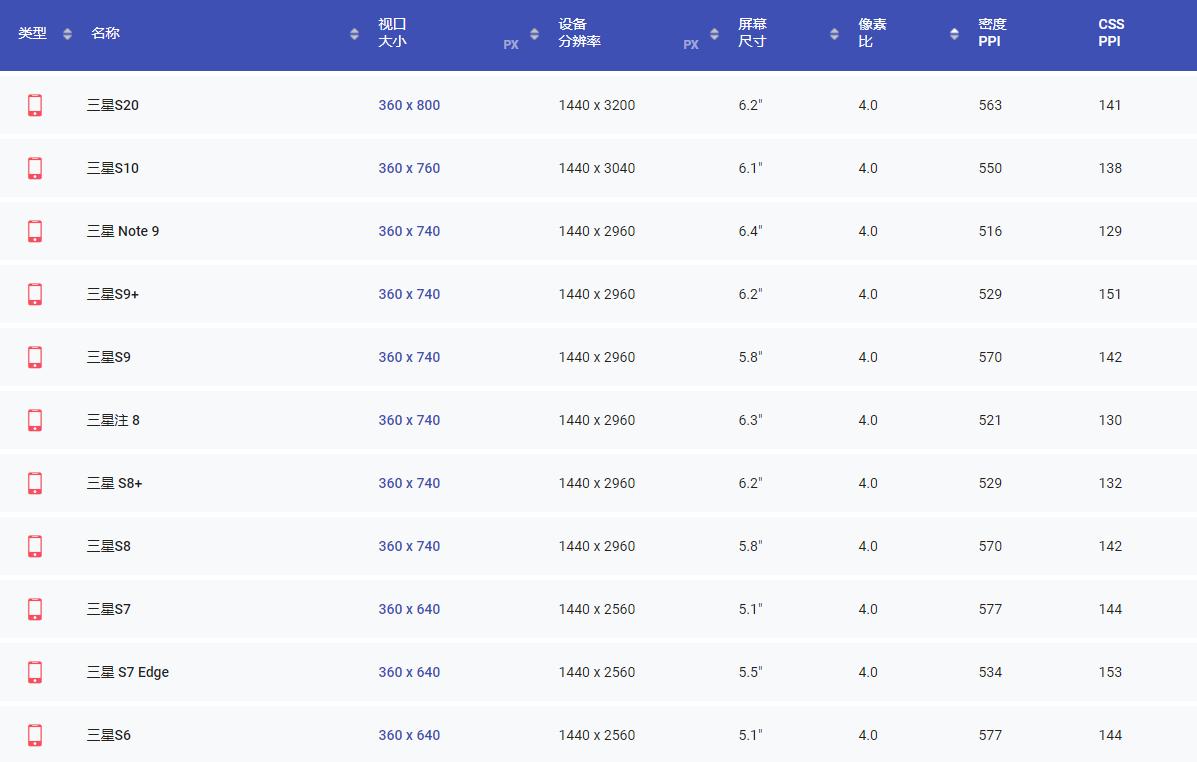Screen dimensions: 1197x762
Task: Click the phone icon on the 三星S7 row
Action: click(x=35, y=609)
